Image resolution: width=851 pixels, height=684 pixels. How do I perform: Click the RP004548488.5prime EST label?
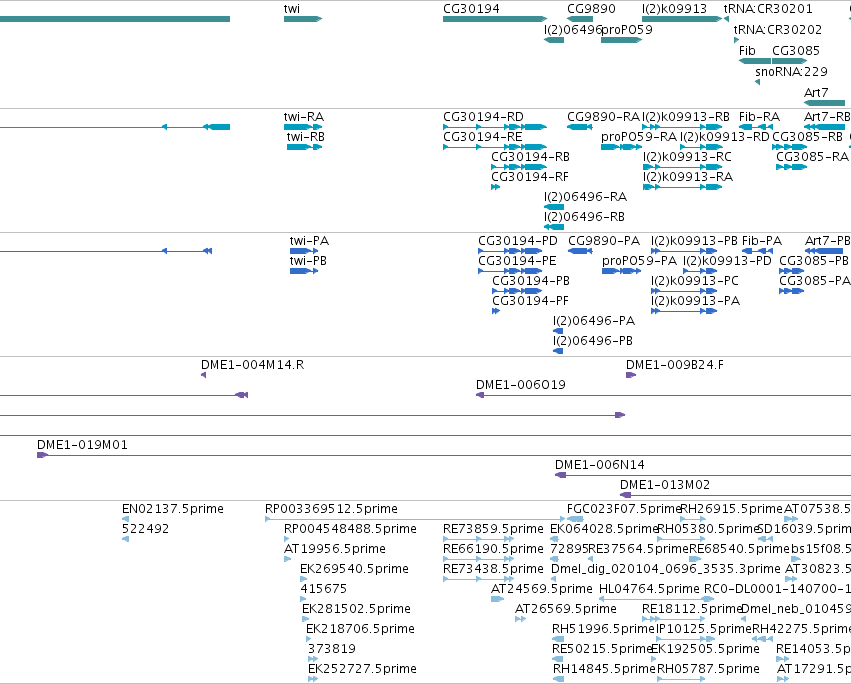350,529
